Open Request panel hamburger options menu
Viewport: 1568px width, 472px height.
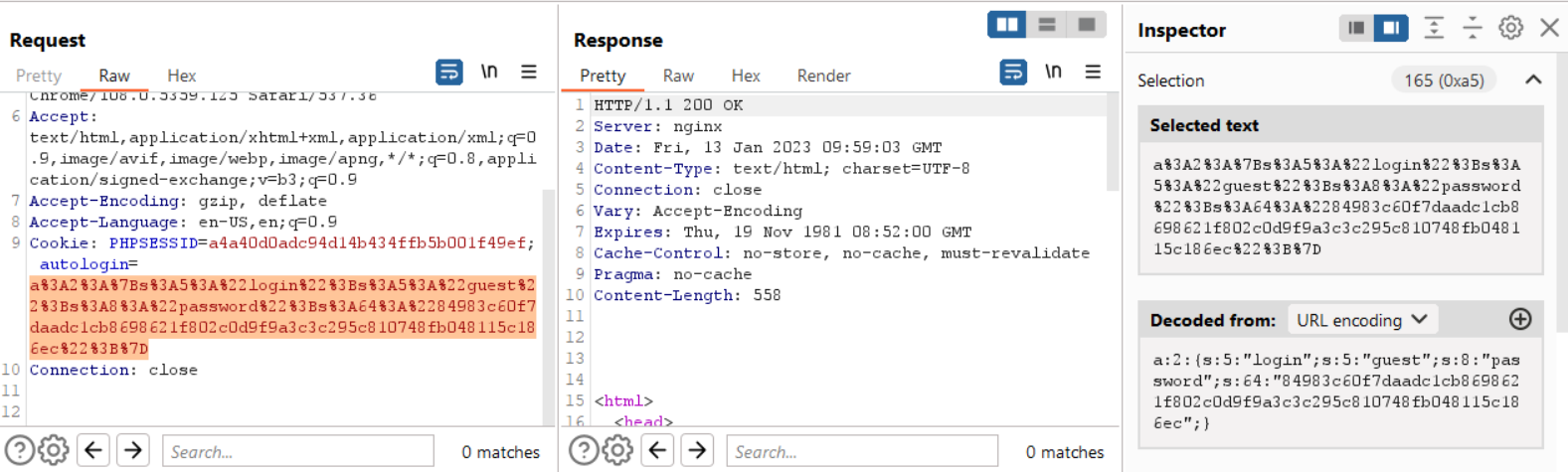(x=529, y=73)
